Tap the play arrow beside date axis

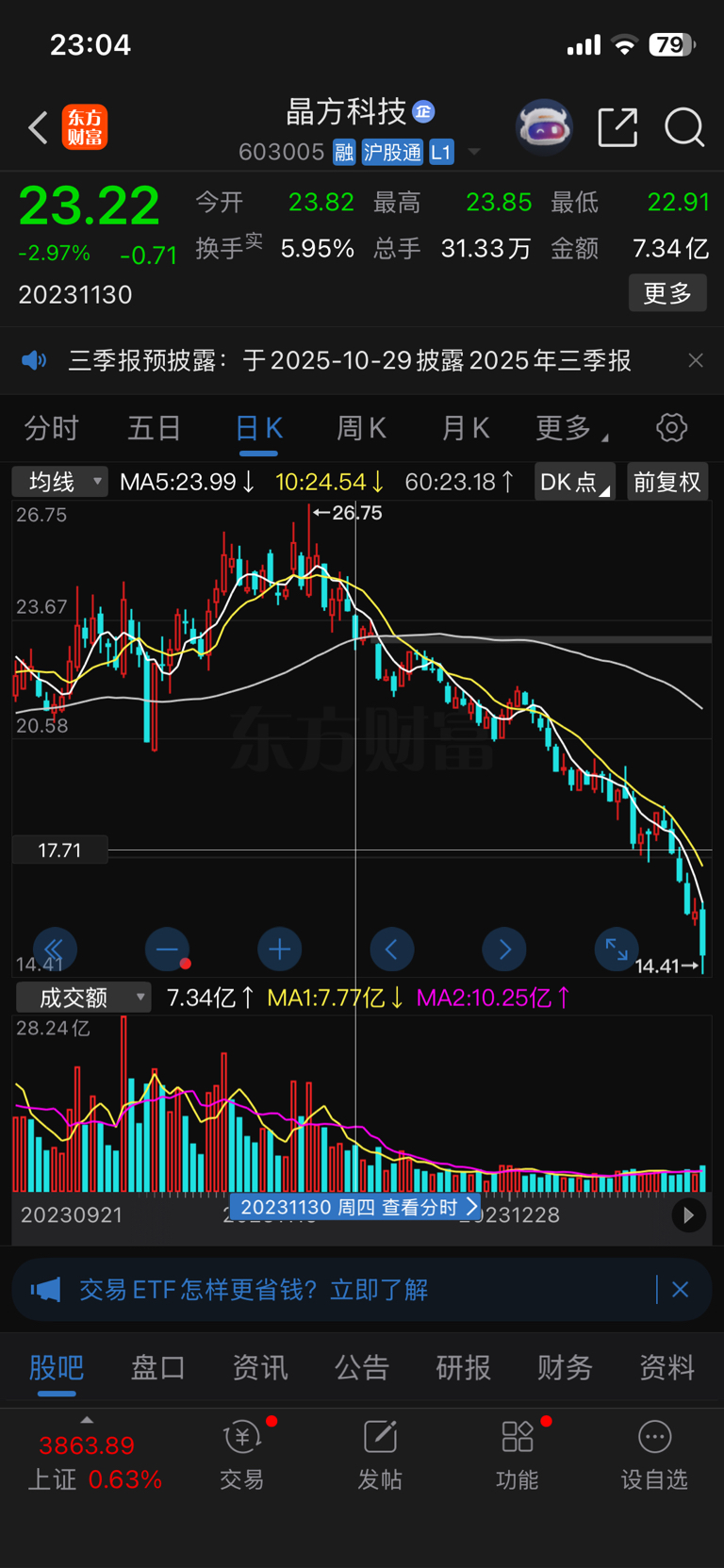point(688,1215)
